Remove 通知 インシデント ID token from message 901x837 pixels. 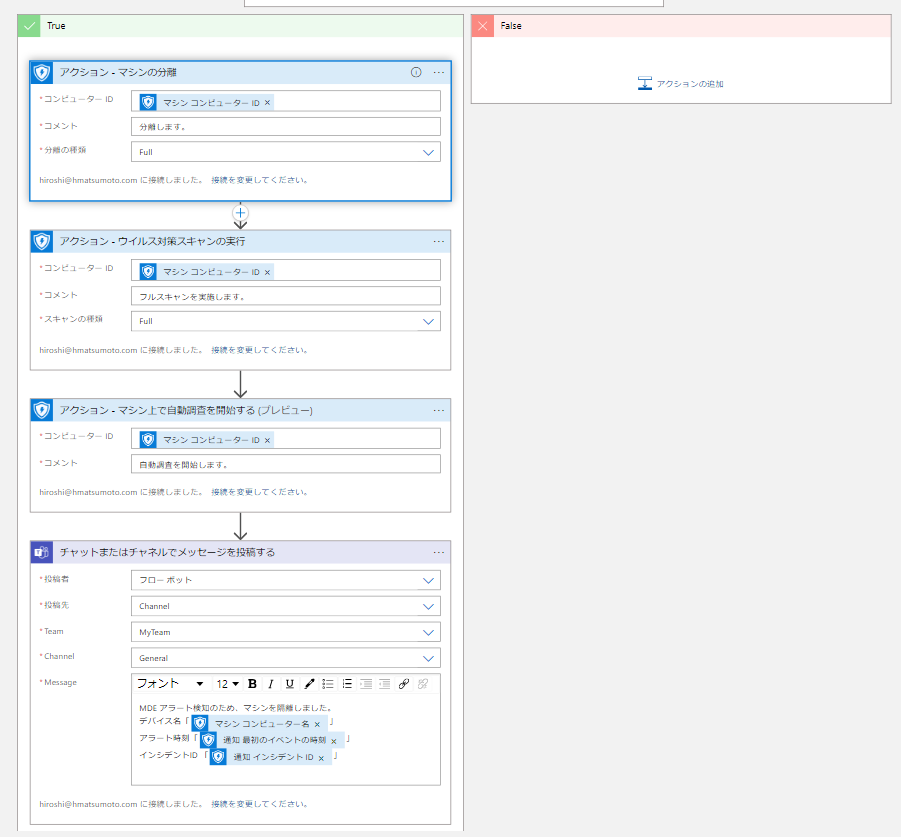321,758
